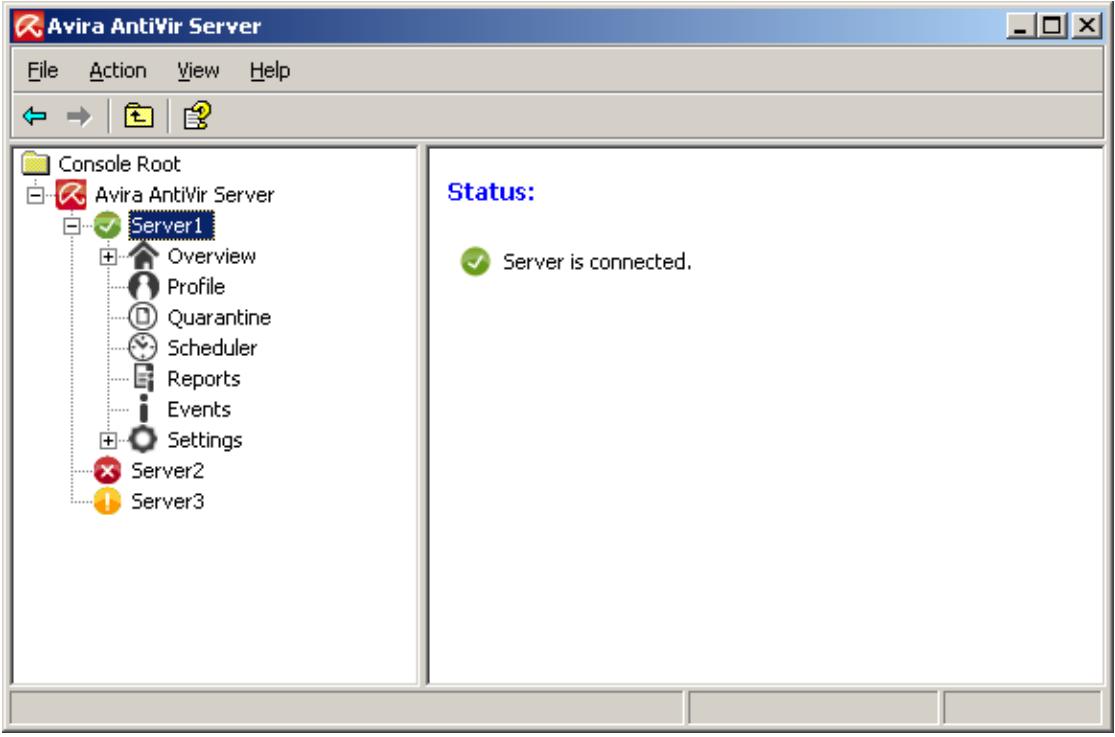Screen dimensions: 1115x737
Task: Click the Back arrow toolbar button
Action: tap(35, 115)
